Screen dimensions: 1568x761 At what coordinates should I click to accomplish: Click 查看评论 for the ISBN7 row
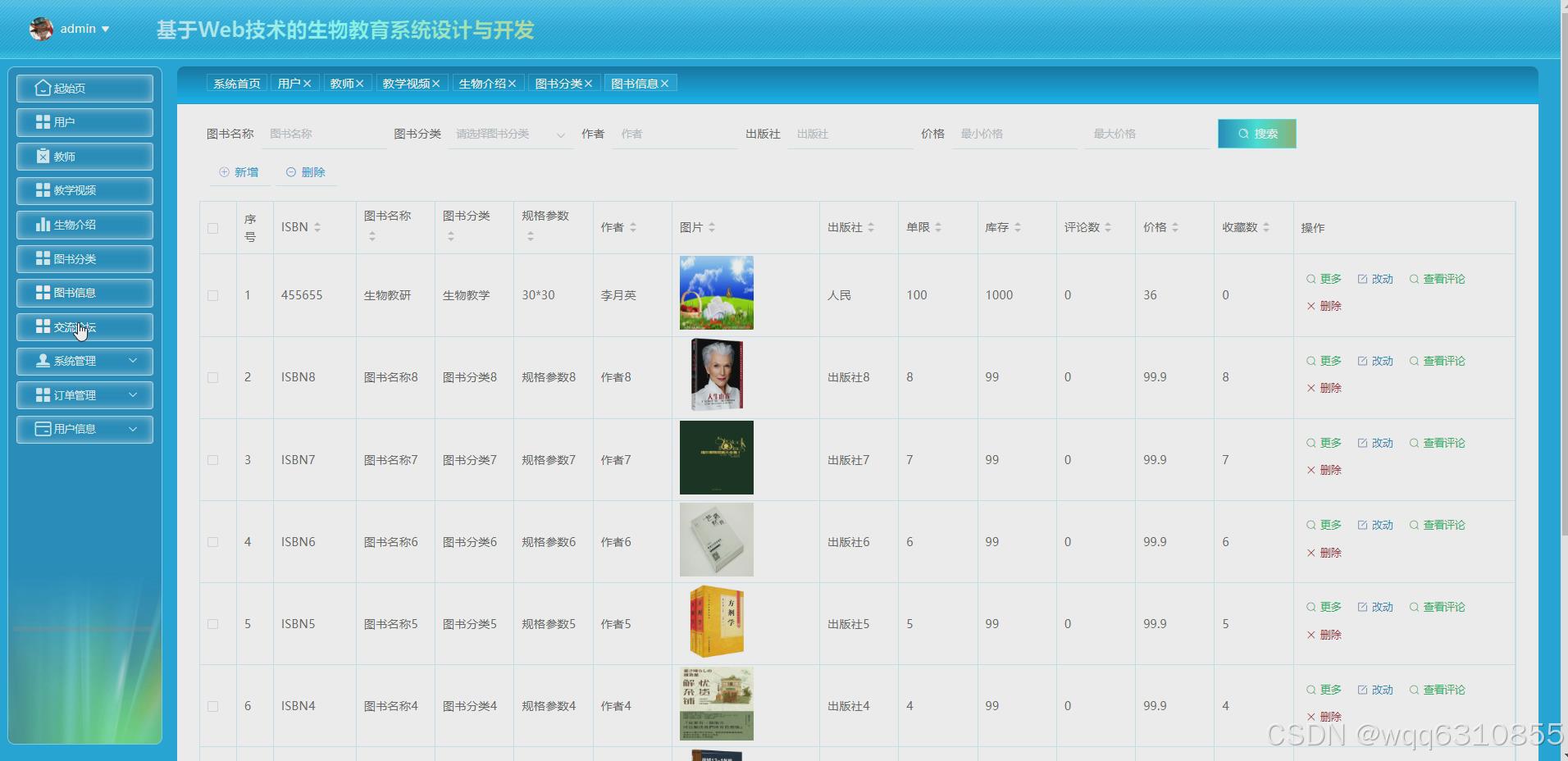1437,443
